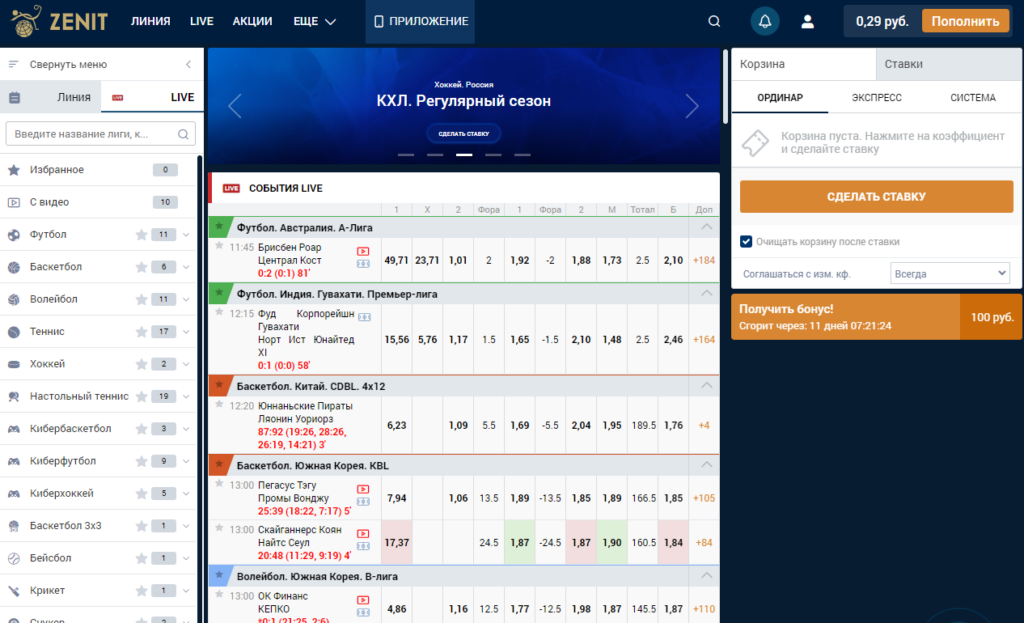
Task: Show next banner slide arrow
Action: point(692,106)
